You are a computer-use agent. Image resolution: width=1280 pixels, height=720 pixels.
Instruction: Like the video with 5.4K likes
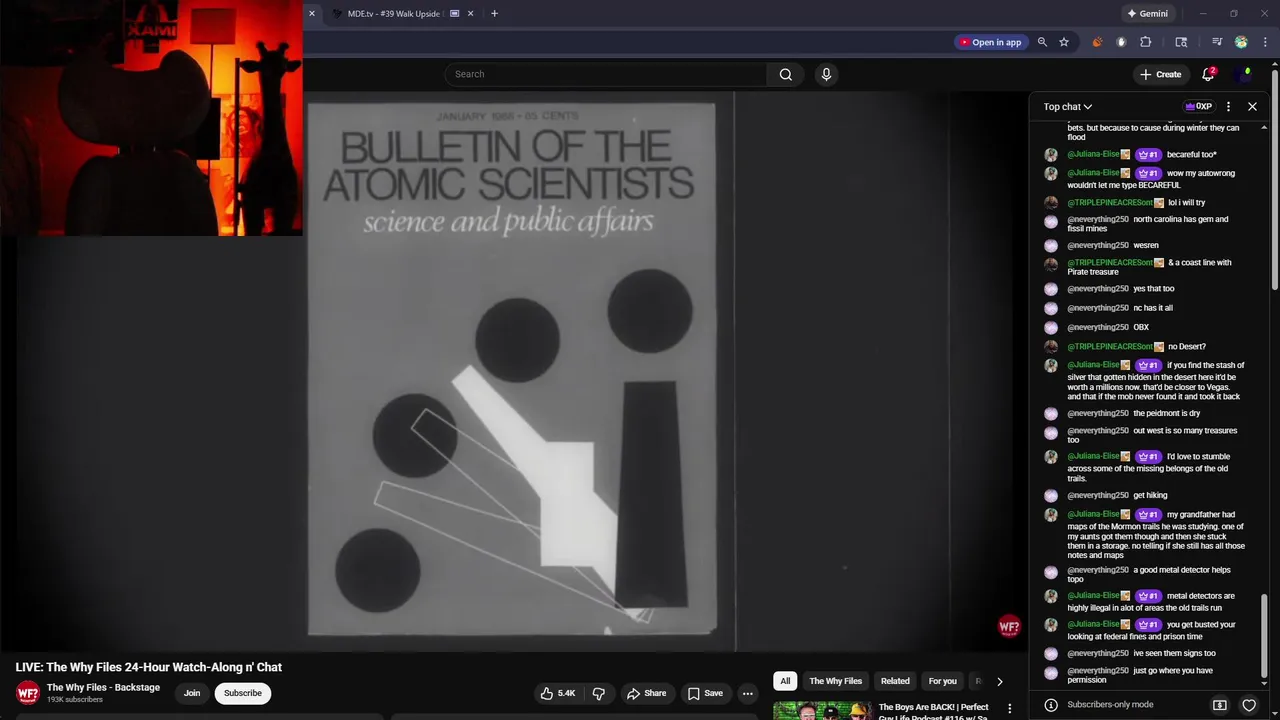(558, 693)
